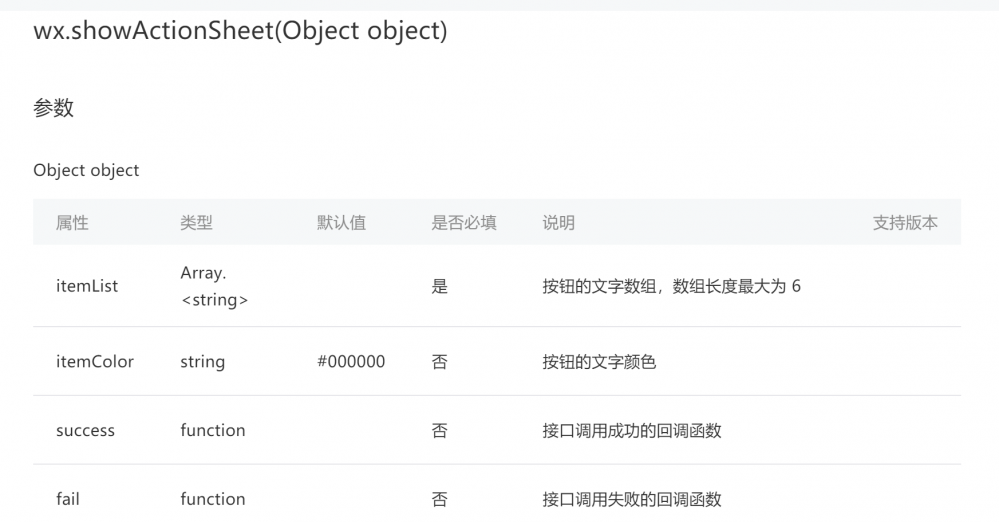Click the description 按钮的文字数组，数组长度最大为 6
Image resolution: width=999 pixels, height=522 pixels.
click(x=671, y=287)
